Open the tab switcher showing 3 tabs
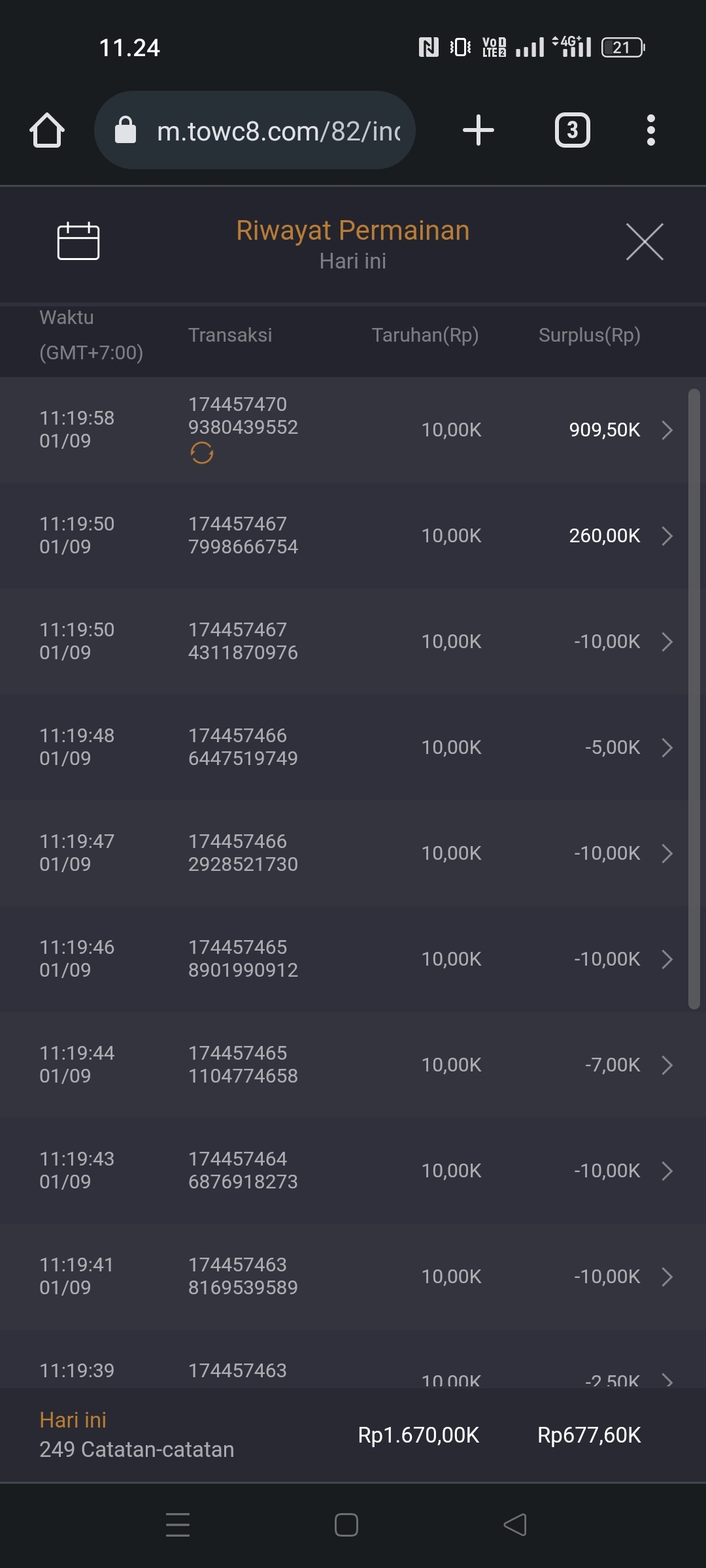Screen dimensions: 706x1568 coord(572,130)
